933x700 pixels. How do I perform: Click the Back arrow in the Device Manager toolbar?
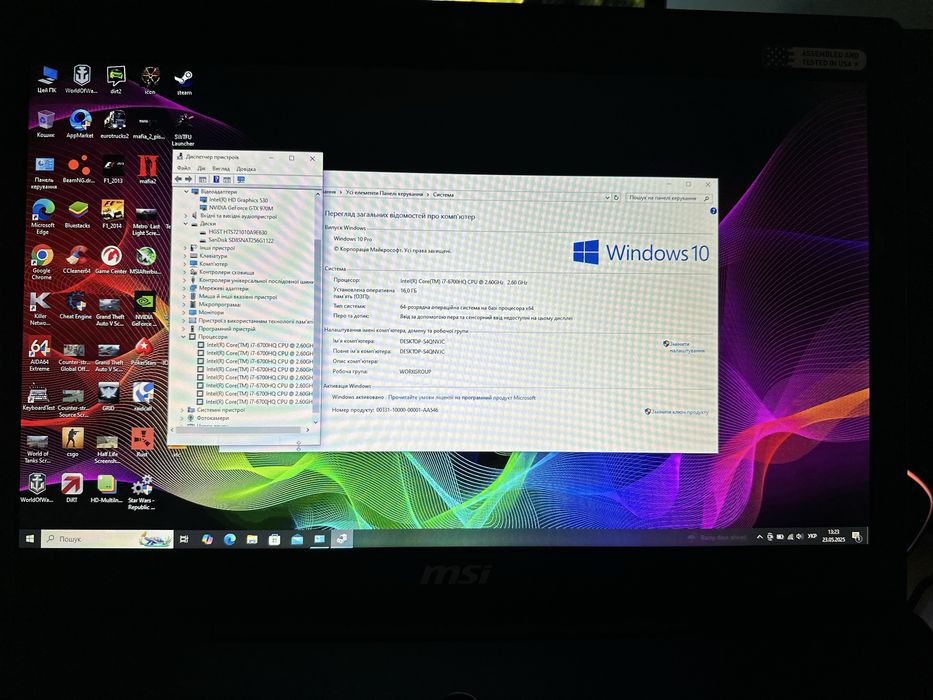178,179
